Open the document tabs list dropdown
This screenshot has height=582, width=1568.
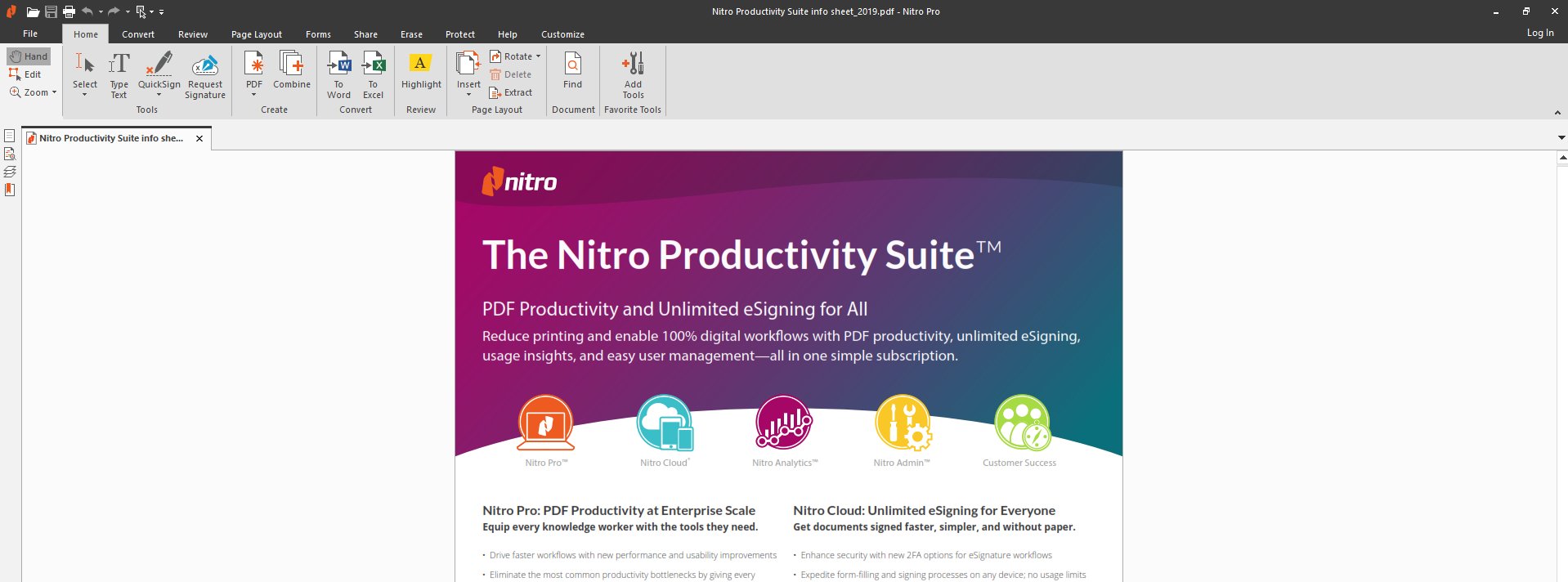(x=1561, y=138)
